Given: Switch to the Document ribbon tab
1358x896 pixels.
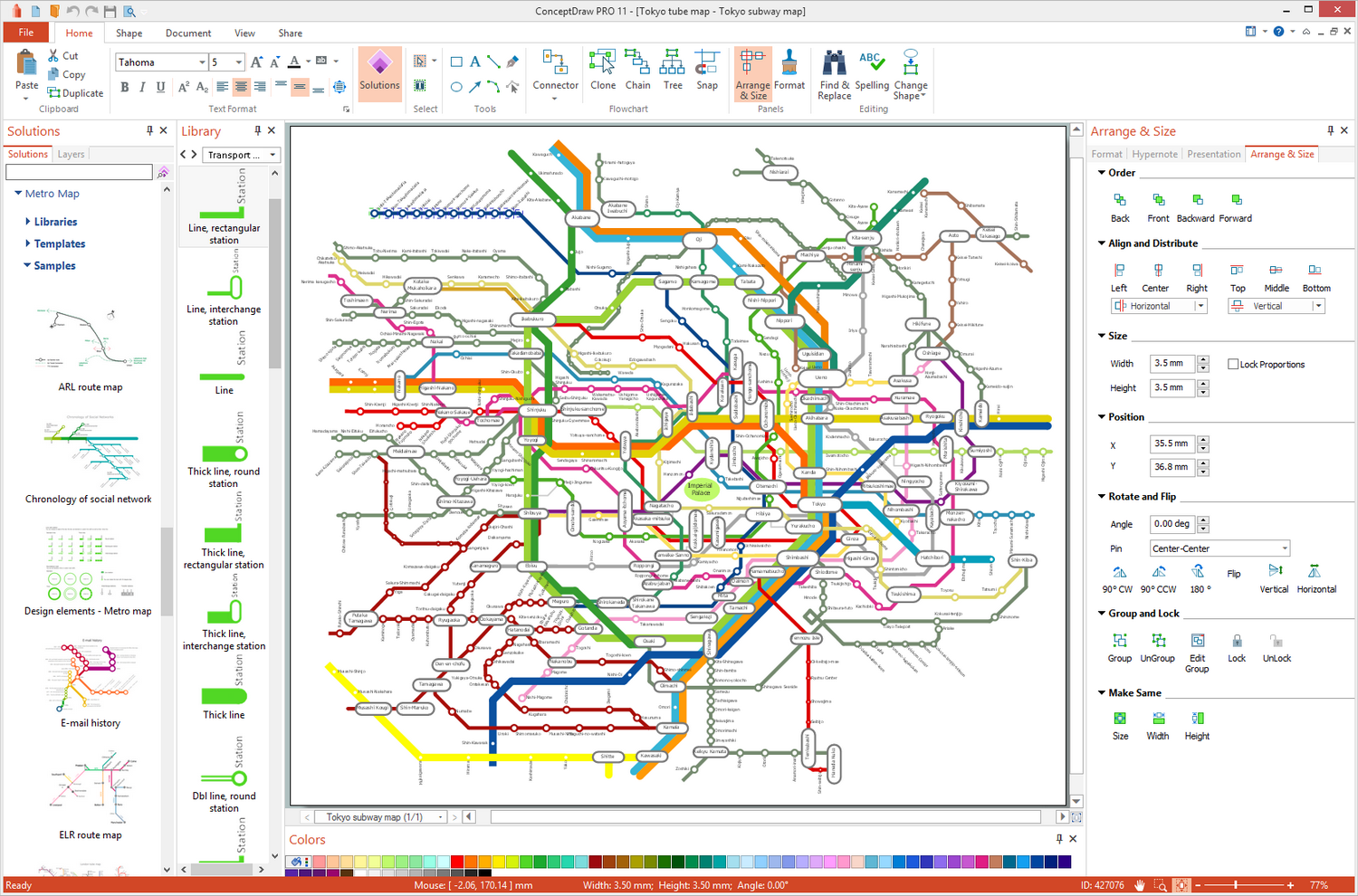Looking at the screenshot, I should 188,33.
